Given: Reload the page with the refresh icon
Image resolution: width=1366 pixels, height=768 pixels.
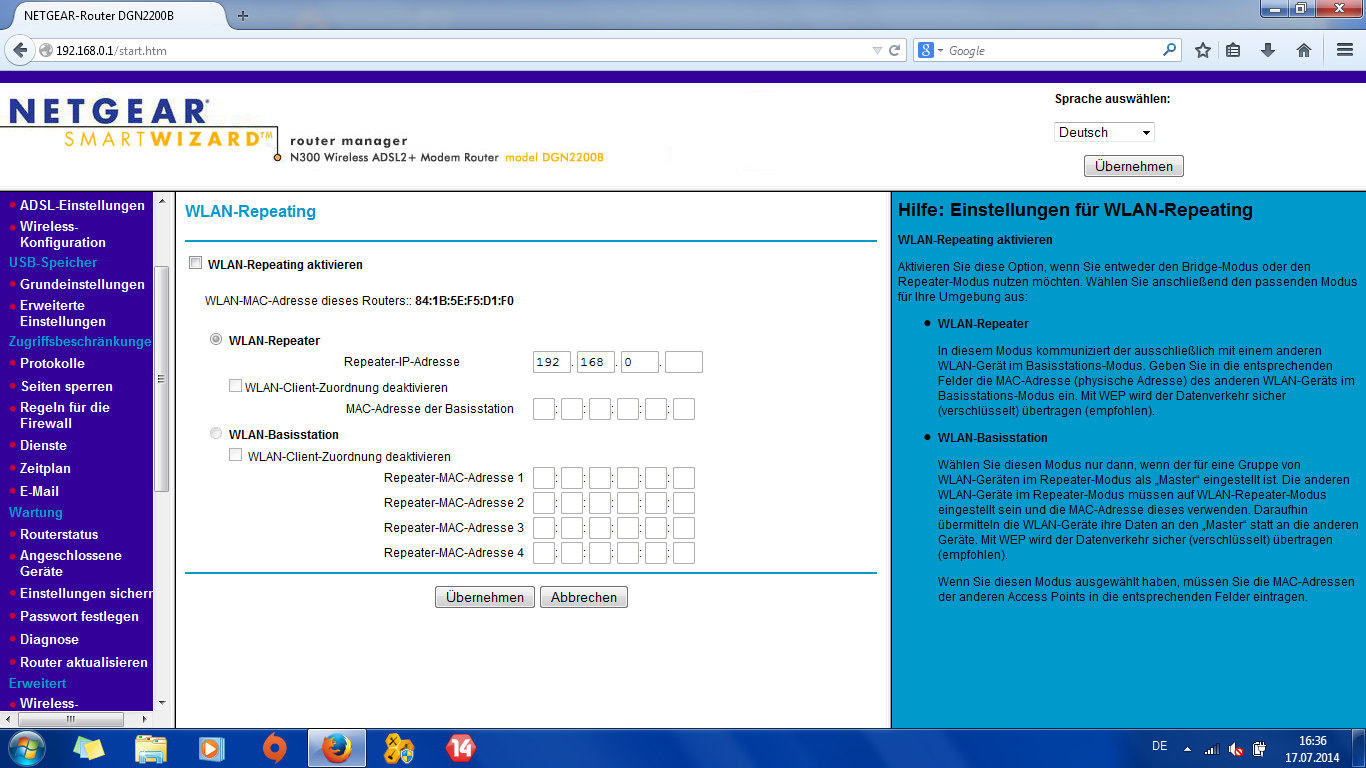Looking at the screenshot, I should (x=895, y=50).
